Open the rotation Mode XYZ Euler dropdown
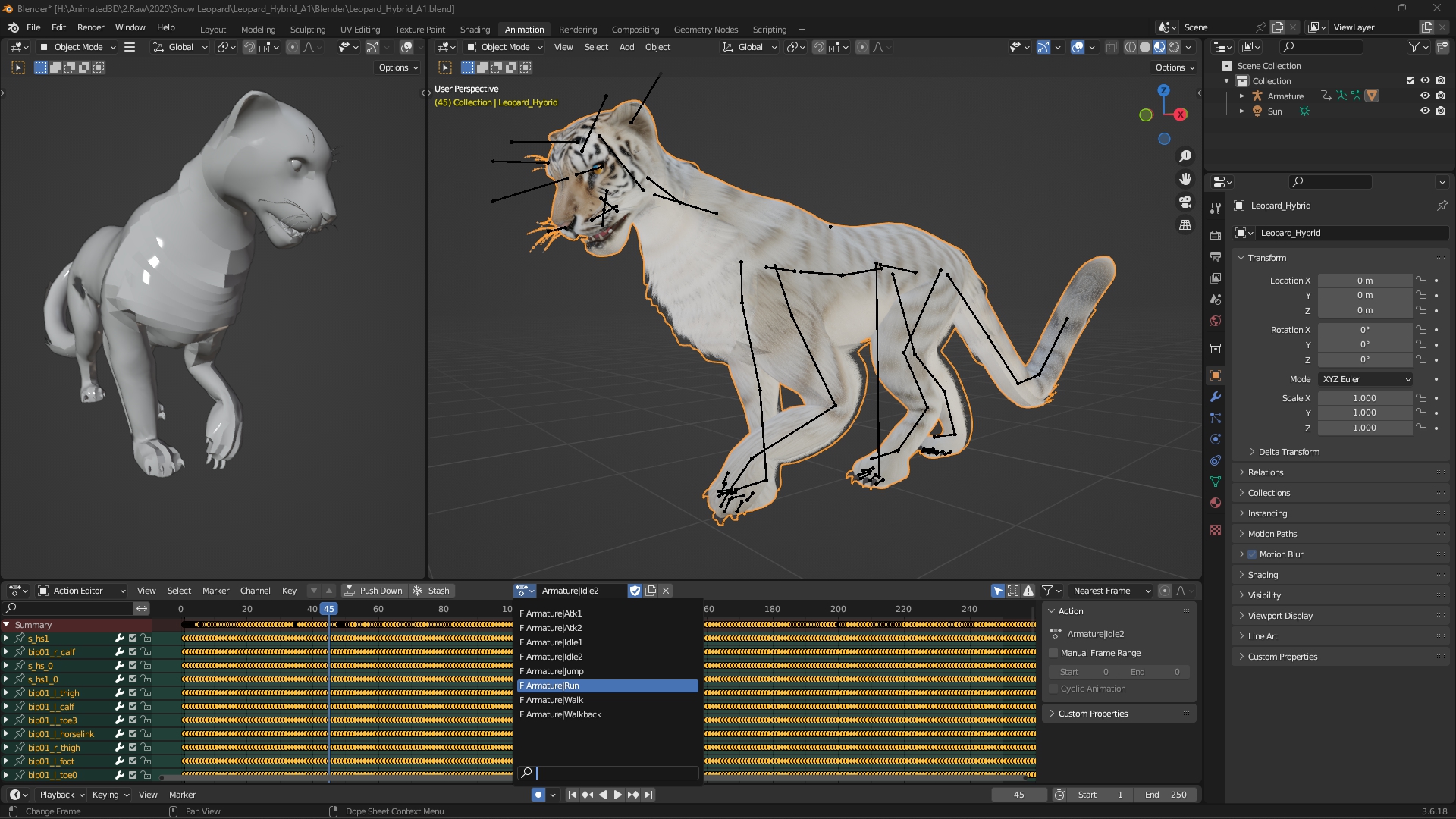Screen dimensions: 1456x819 (x=1367, y=379)
